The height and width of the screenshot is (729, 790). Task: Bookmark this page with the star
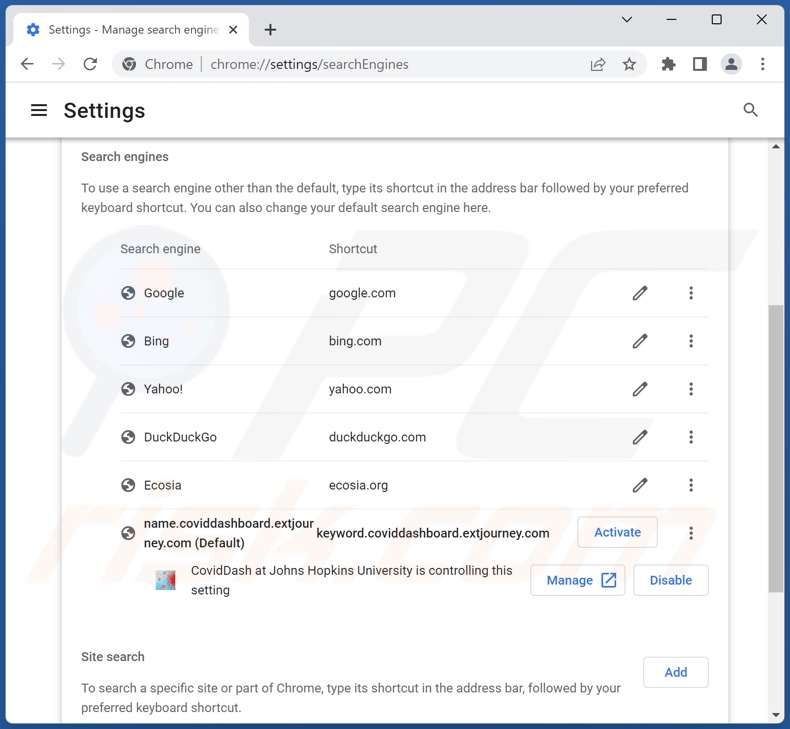click(629, 64)
